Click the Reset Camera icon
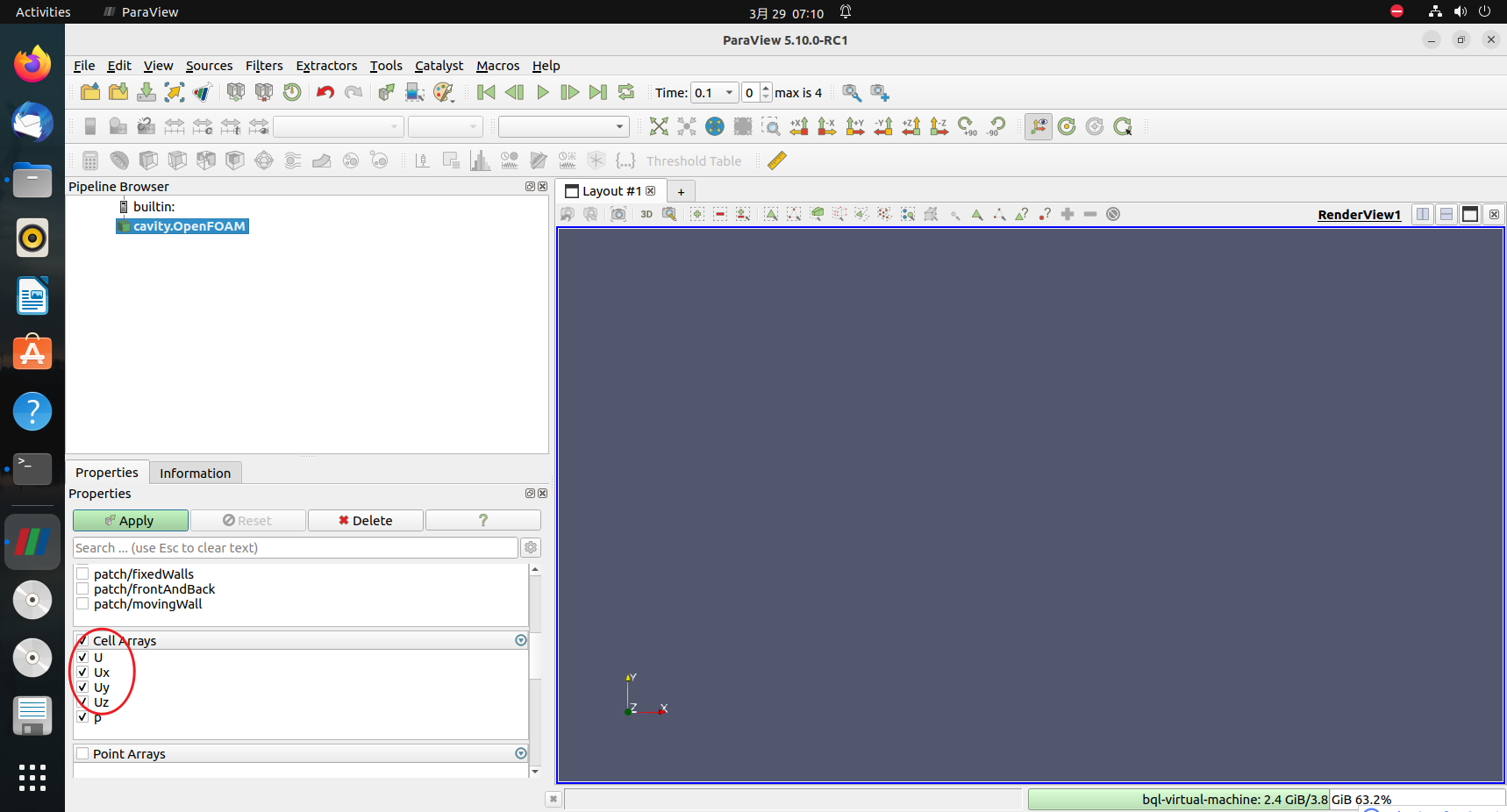 [659, 126]
